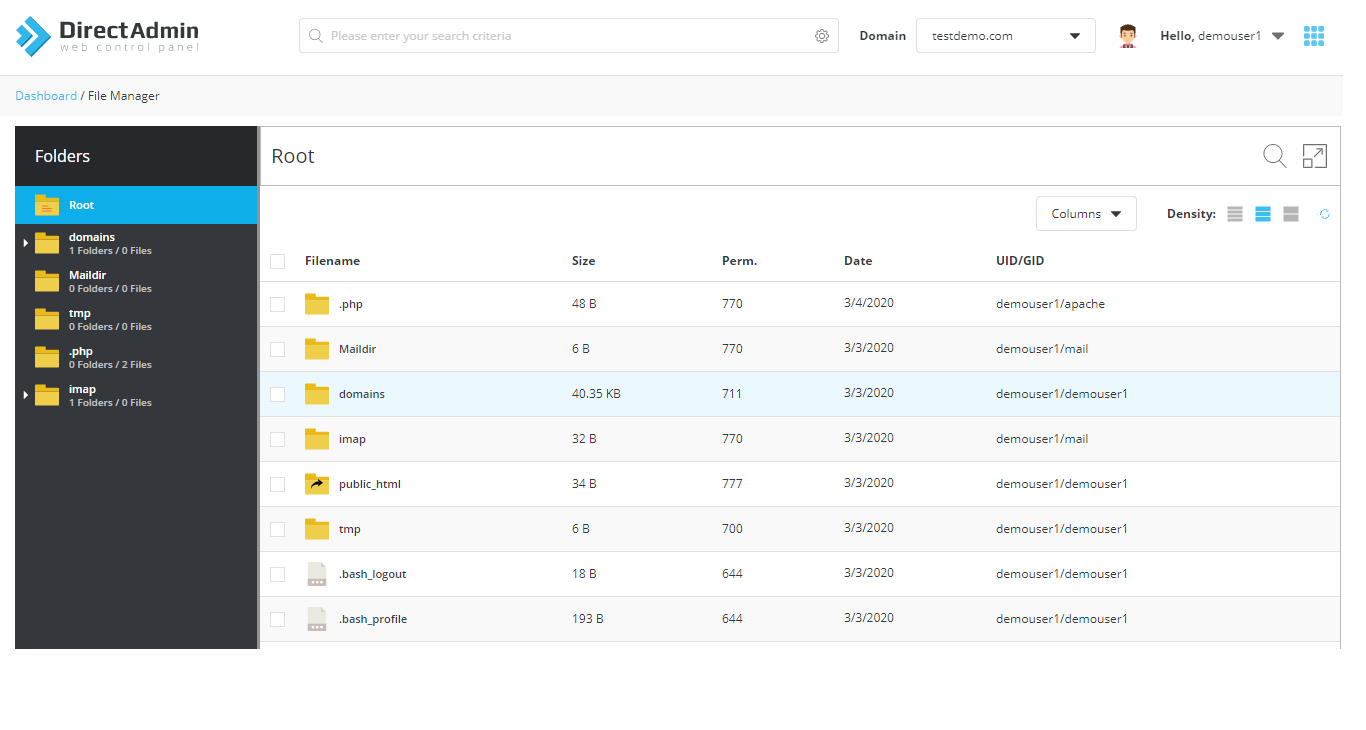The height and width of the screenshot is (730, 1366).
Task: Open the .bash_logout file name
Action: (372, 574)
